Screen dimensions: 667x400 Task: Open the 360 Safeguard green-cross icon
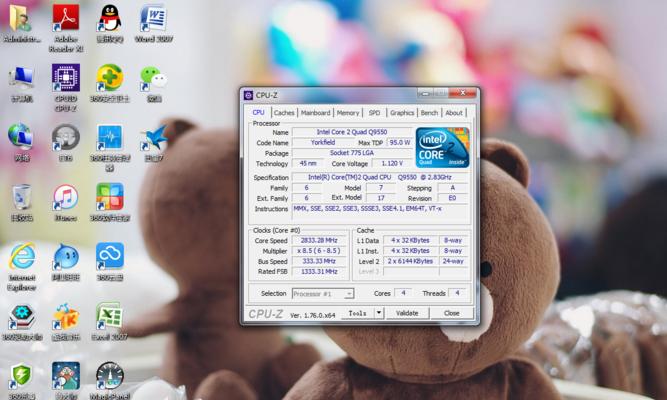coord(110,78)
